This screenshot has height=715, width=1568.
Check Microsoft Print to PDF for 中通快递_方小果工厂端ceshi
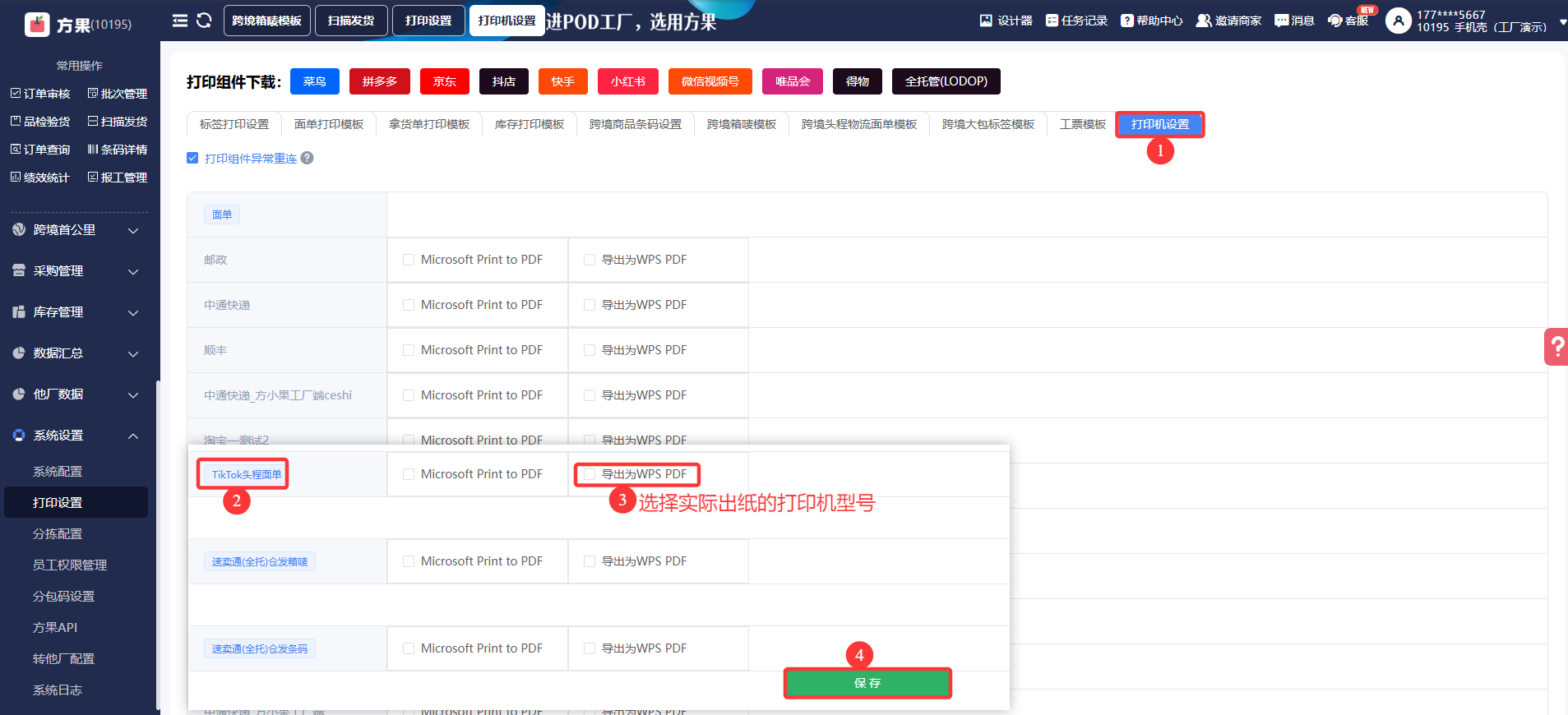(x=409, y=395)
